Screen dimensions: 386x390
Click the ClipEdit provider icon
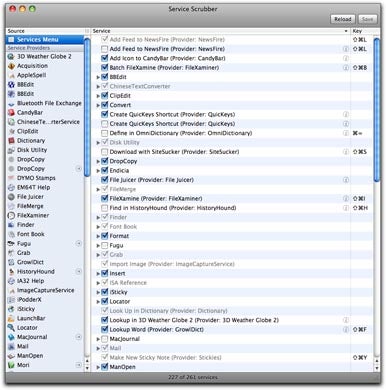coord(11,131)
